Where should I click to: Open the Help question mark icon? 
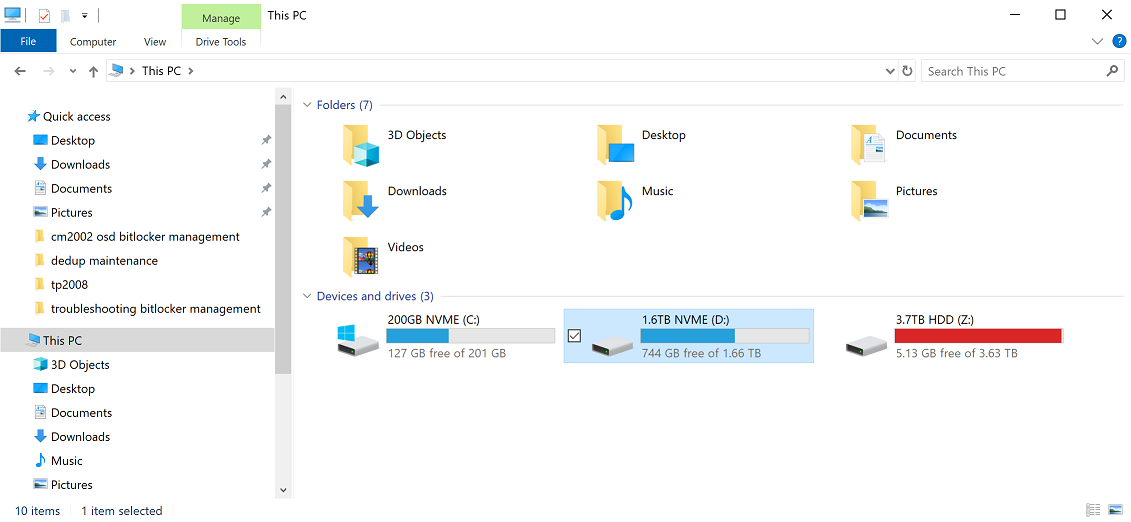pos(1119,41)
